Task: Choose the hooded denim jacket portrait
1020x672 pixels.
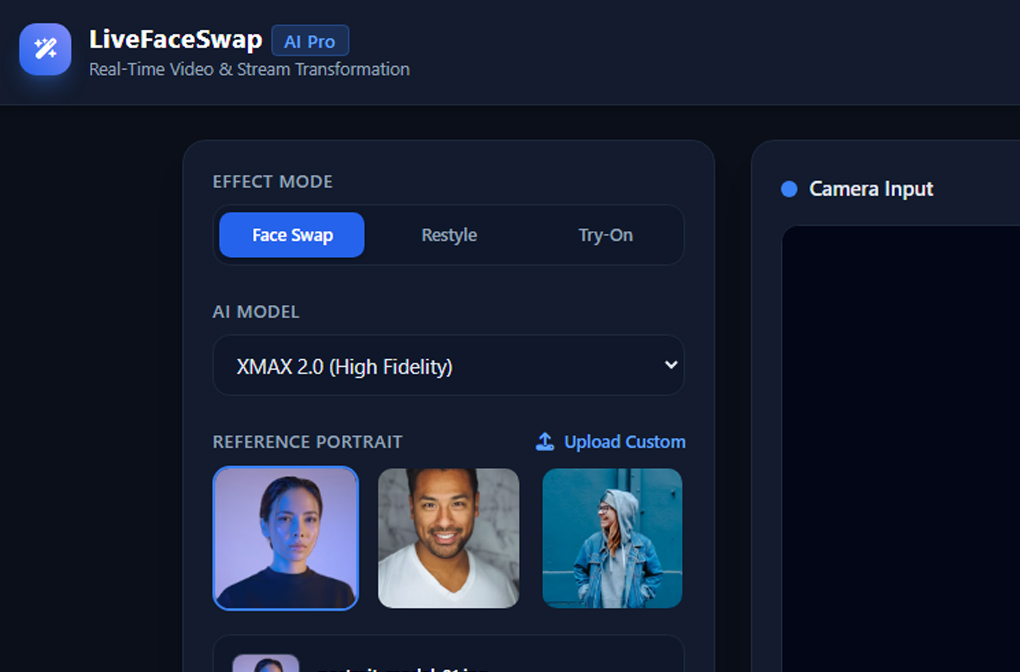Action: pyautogui.click(x=612, y=538)
